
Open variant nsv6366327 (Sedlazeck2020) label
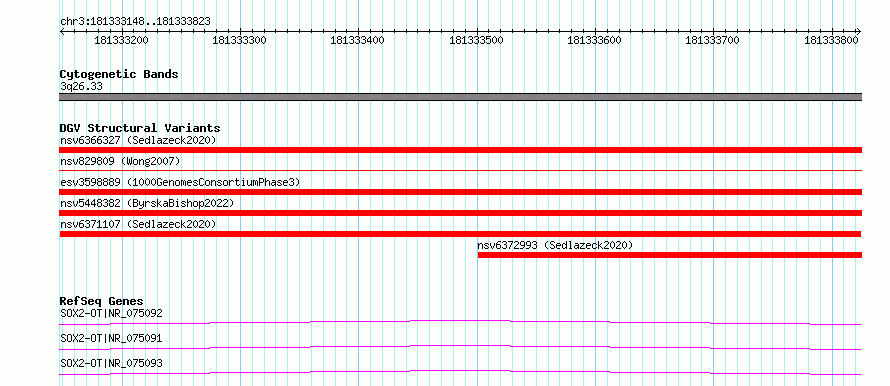pyautogui.click(x=138, y=140)
